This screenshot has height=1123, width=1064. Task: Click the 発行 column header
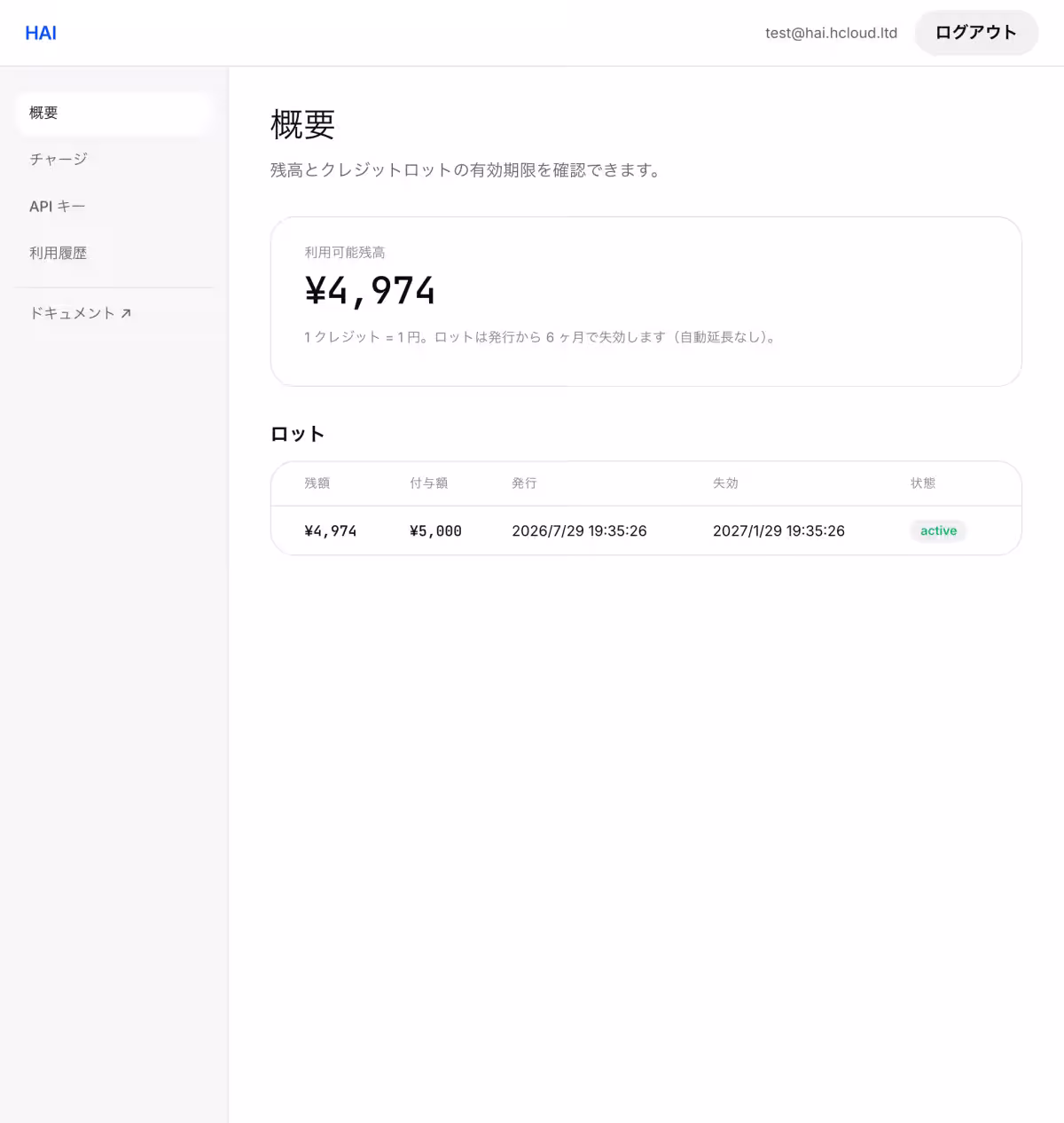click(524, 483)
